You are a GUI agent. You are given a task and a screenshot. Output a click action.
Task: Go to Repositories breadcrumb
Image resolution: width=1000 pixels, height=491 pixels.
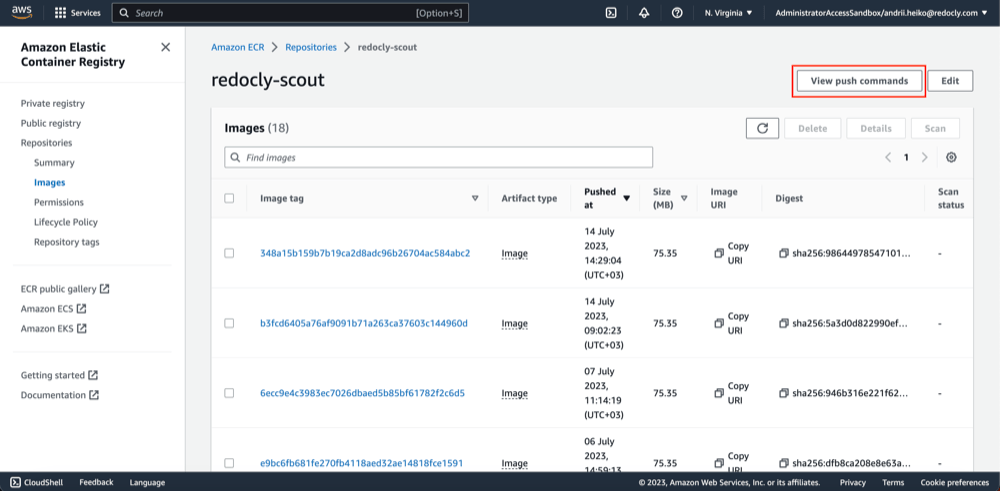[311, 47]
